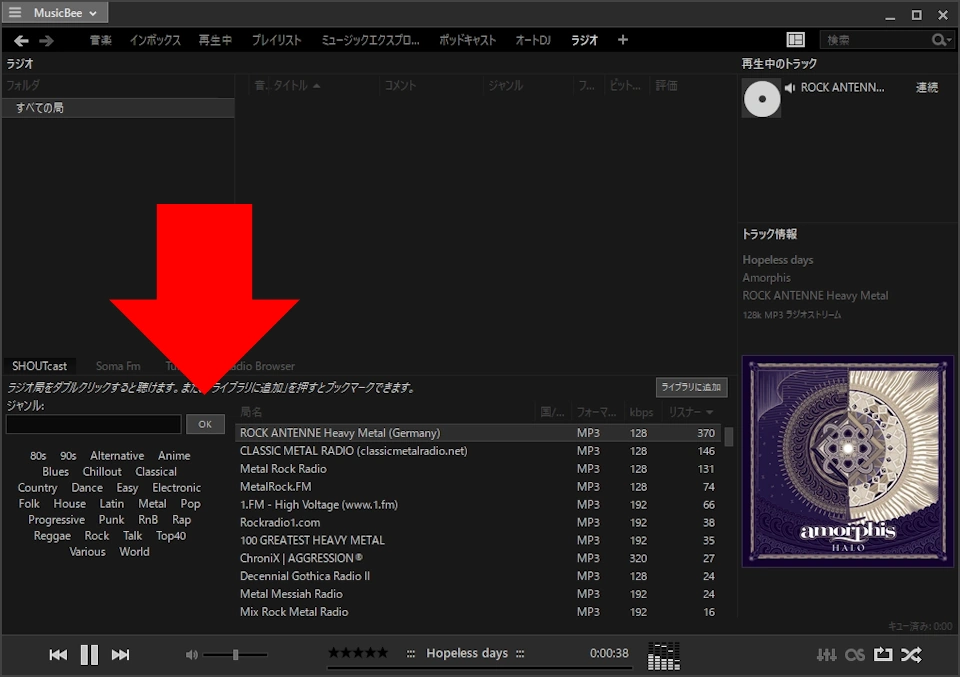Switch to the Soma Fm tab
This screenshot has width=960, height=677.
point(118,365)
